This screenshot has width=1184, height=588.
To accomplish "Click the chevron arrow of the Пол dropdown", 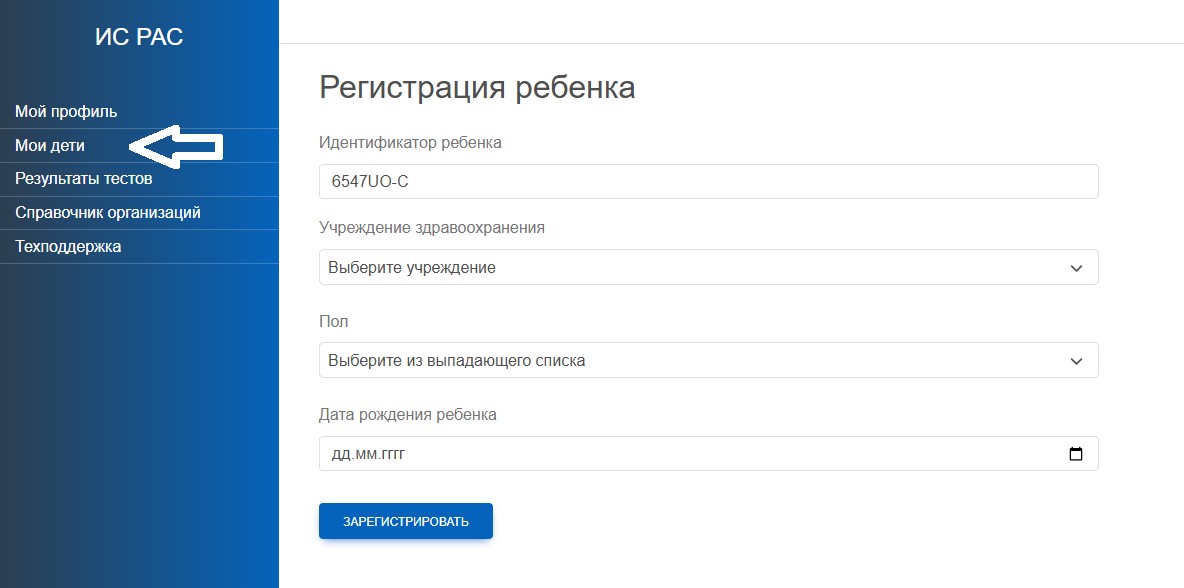I will (x=1076, y=361).
